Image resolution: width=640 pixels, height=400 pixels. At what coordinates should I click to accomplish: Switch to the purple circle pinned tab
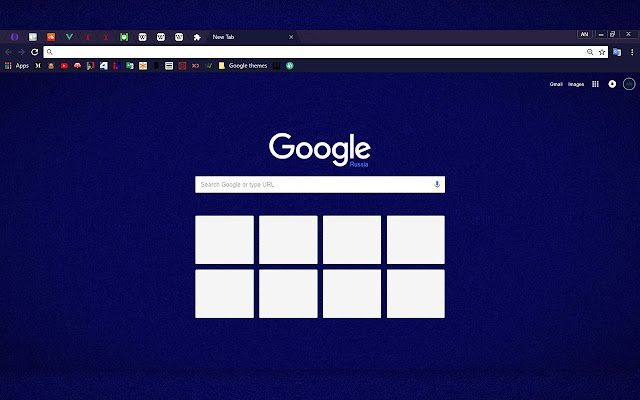pyautogui.click(x=15, y=37)
